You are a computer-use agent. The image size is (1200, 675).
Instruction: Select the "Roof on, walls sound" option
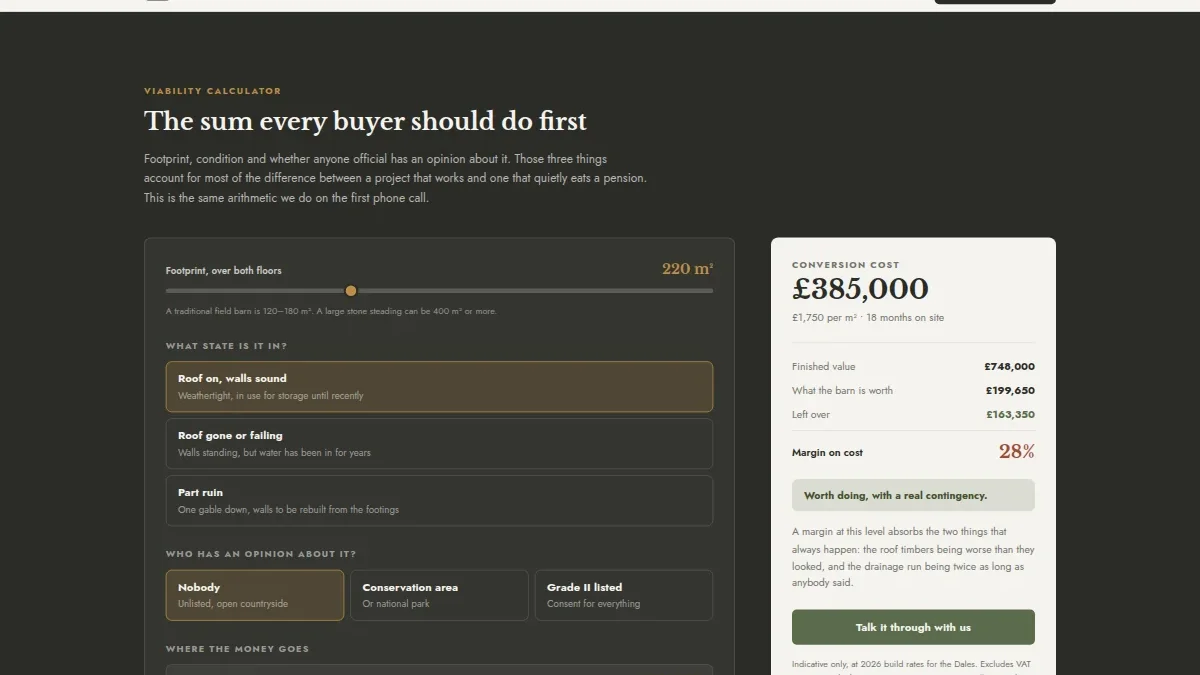coord(439,387)
